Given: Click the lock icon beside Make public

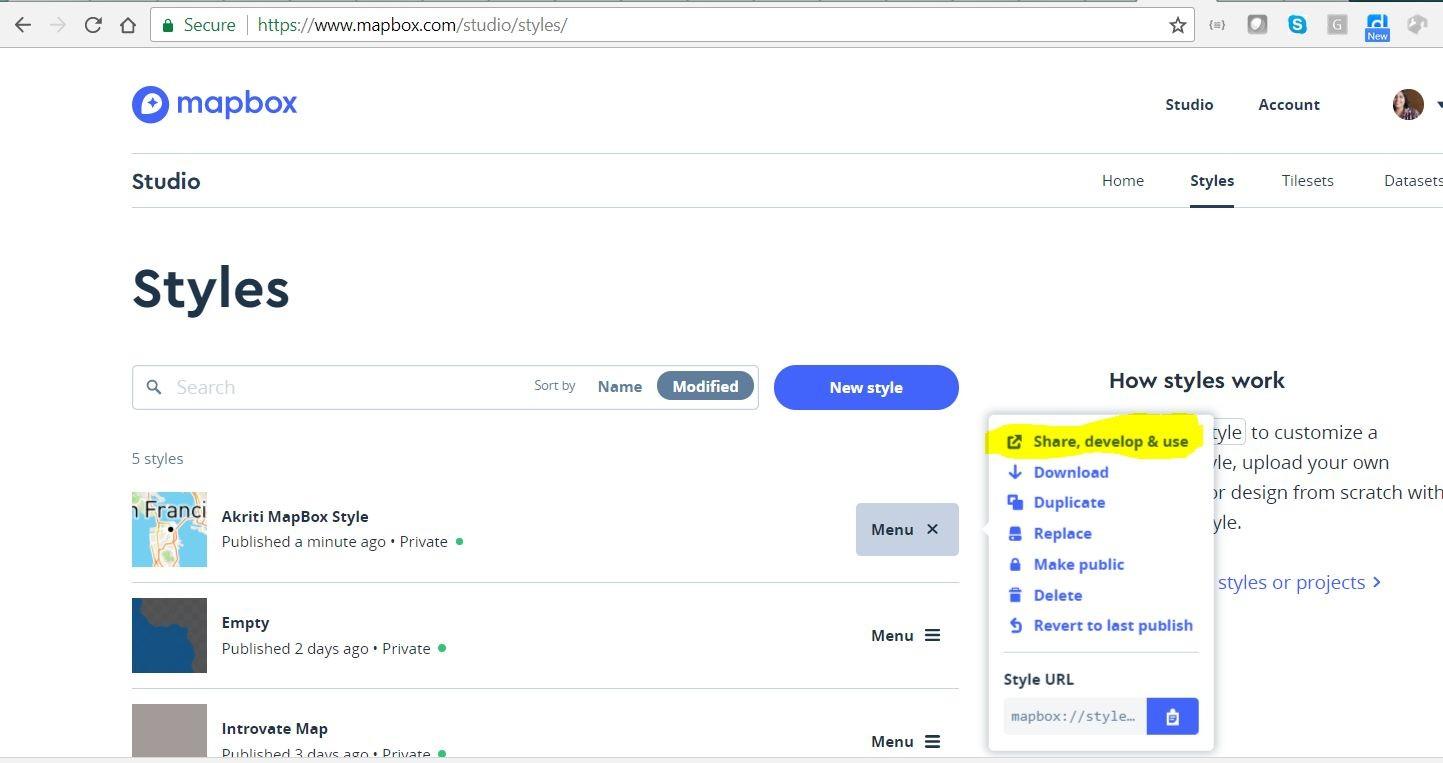Looking at the screenshot, I should pos(1015,564).
